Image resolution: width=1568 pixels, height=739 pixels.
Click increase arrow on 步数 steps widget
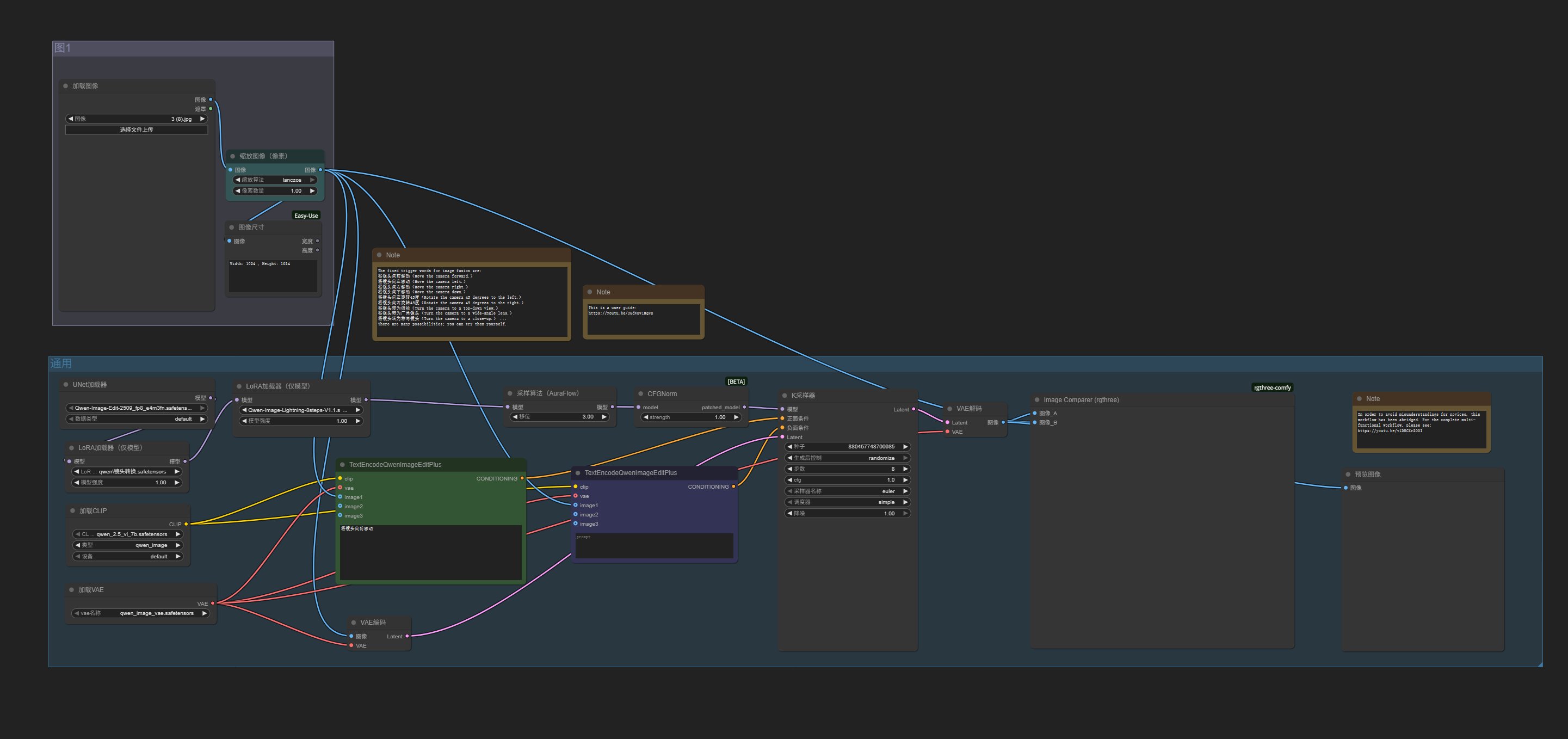[x=905, y=469]
